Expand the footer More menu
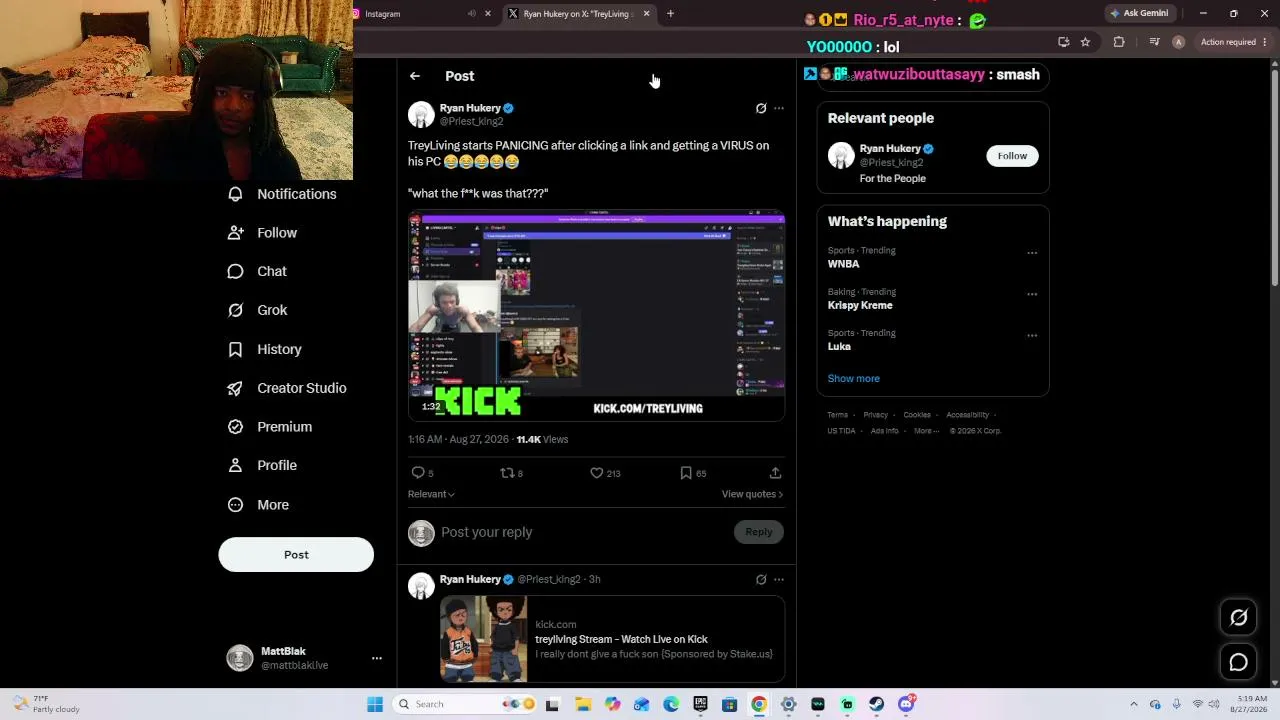Viewport: 1280px width, 720px height. pos(924,431)
